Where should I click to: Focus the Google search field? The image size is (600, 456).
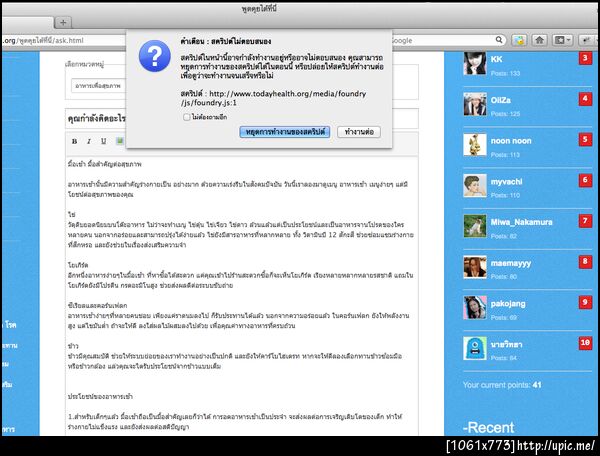coord(443,40)
